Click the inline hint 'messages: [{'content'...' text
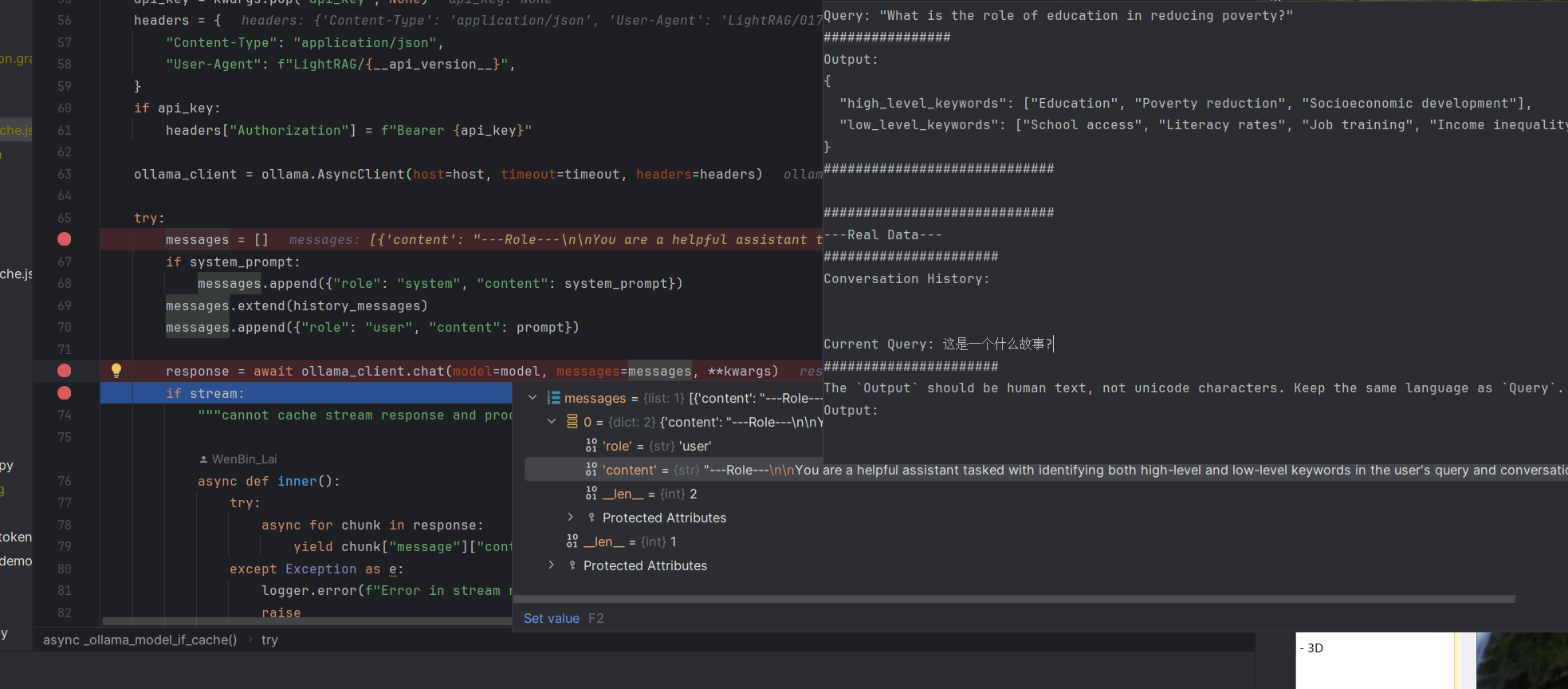 pyautogui.click(x=556, y=239)
